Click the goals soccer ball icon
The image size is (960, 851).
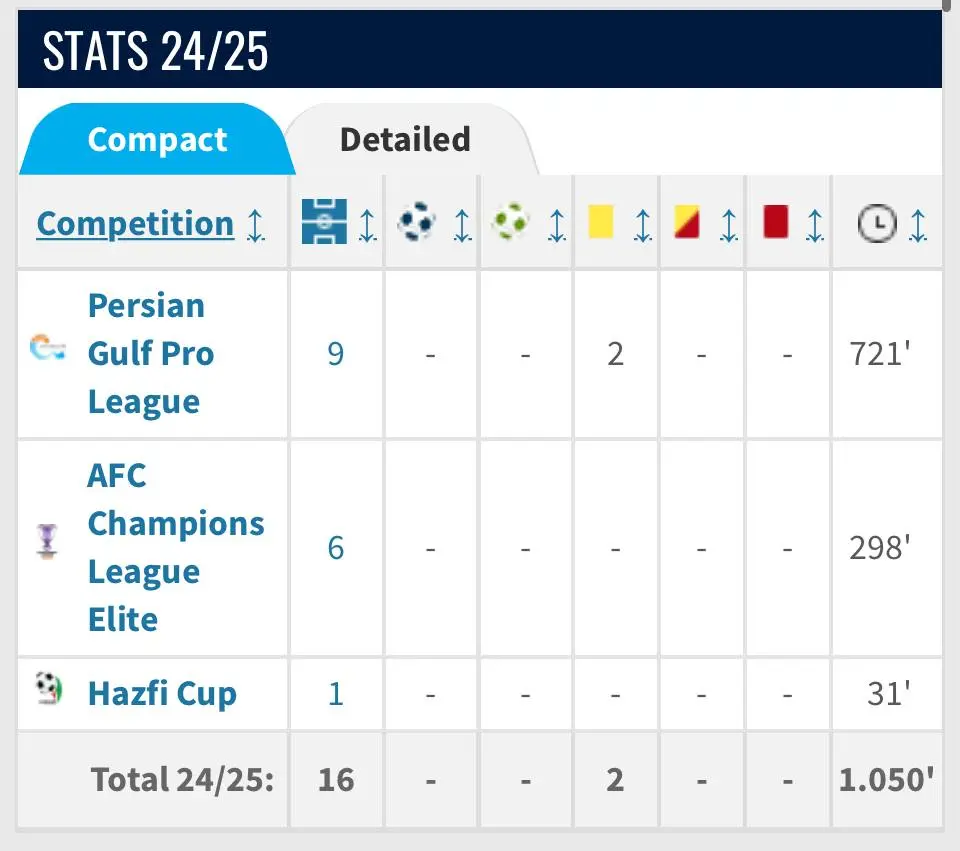point(416,222)
